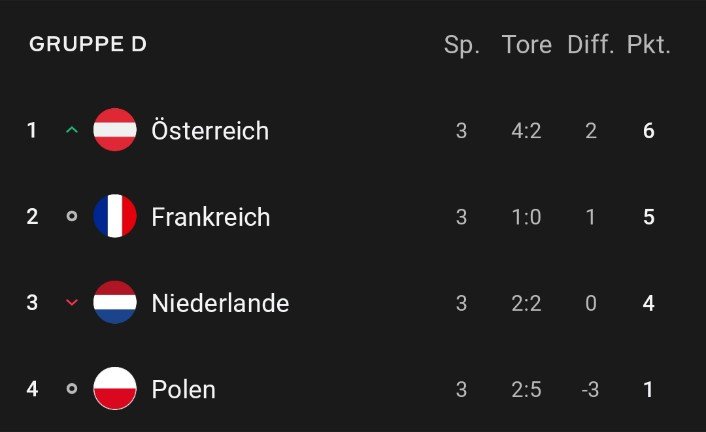Click the Tore column header
Screen dimensions: 706x432
pyautogui.click(x=527, y=45)
